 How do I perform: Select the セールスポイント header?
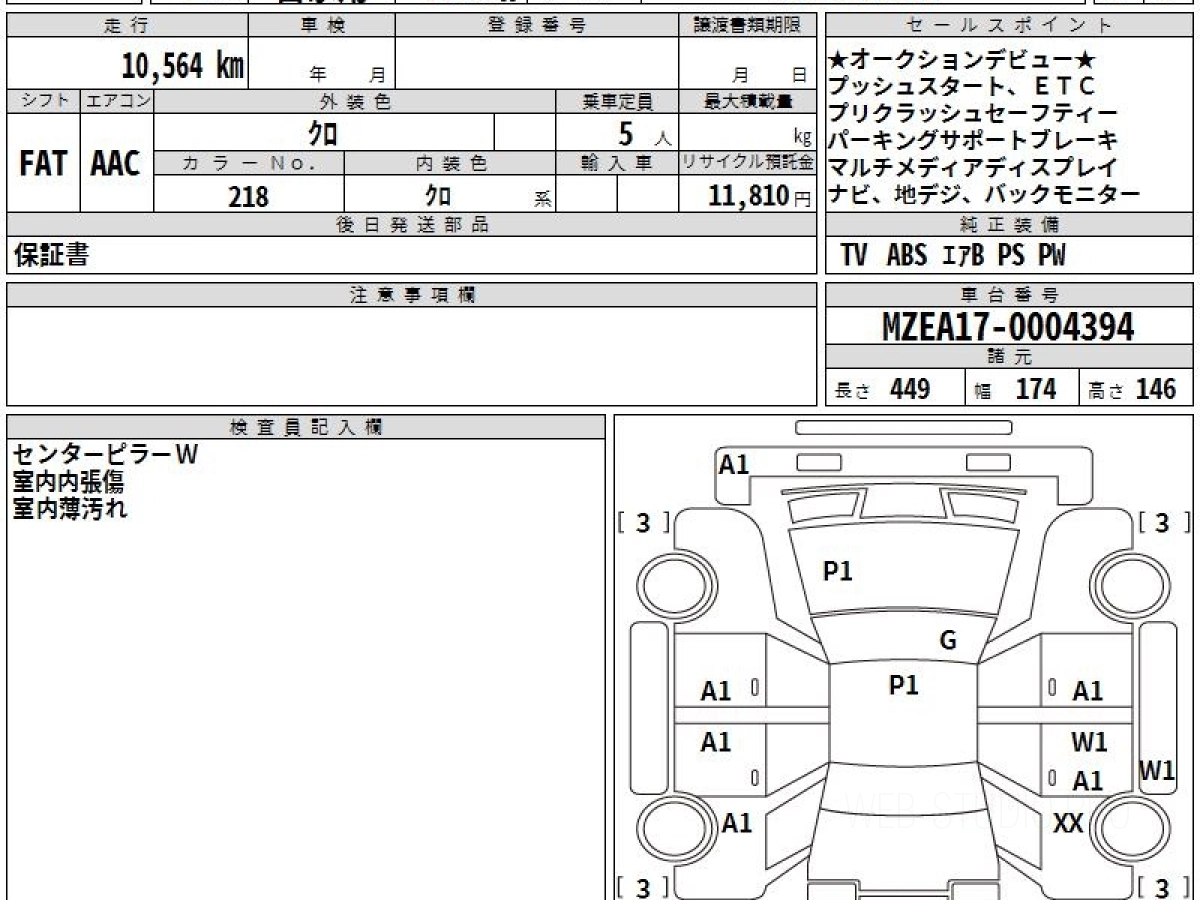coord(1010,26)
